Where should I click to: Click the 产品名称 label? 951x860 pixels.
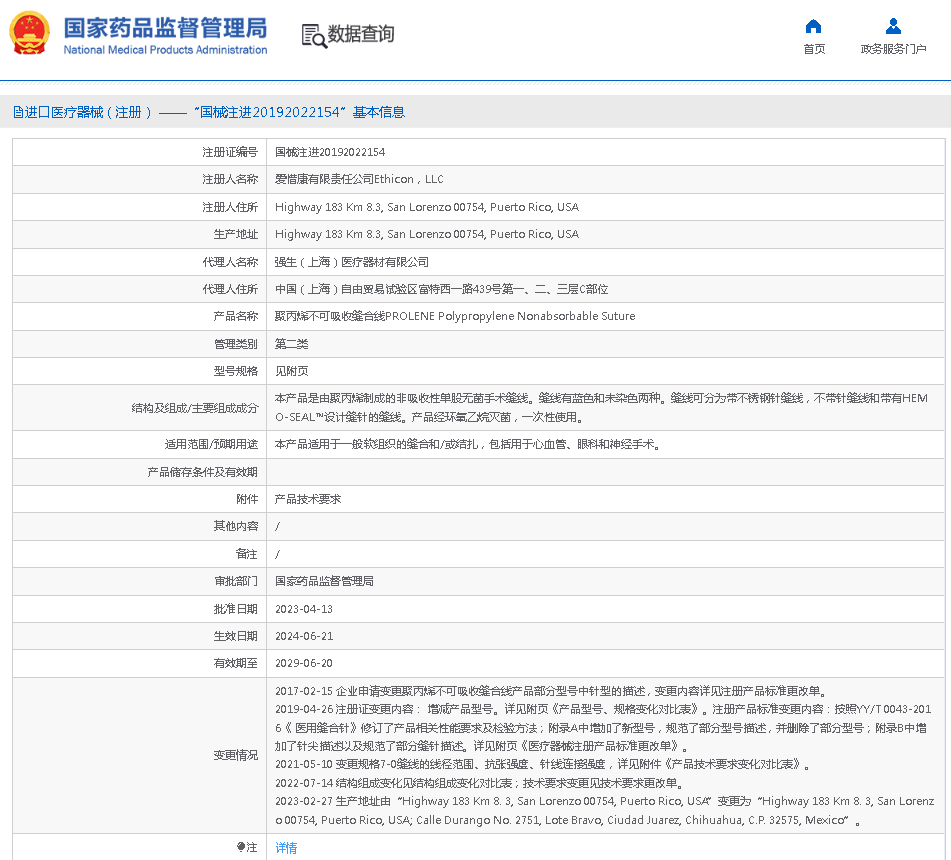[x=235, y=316]
